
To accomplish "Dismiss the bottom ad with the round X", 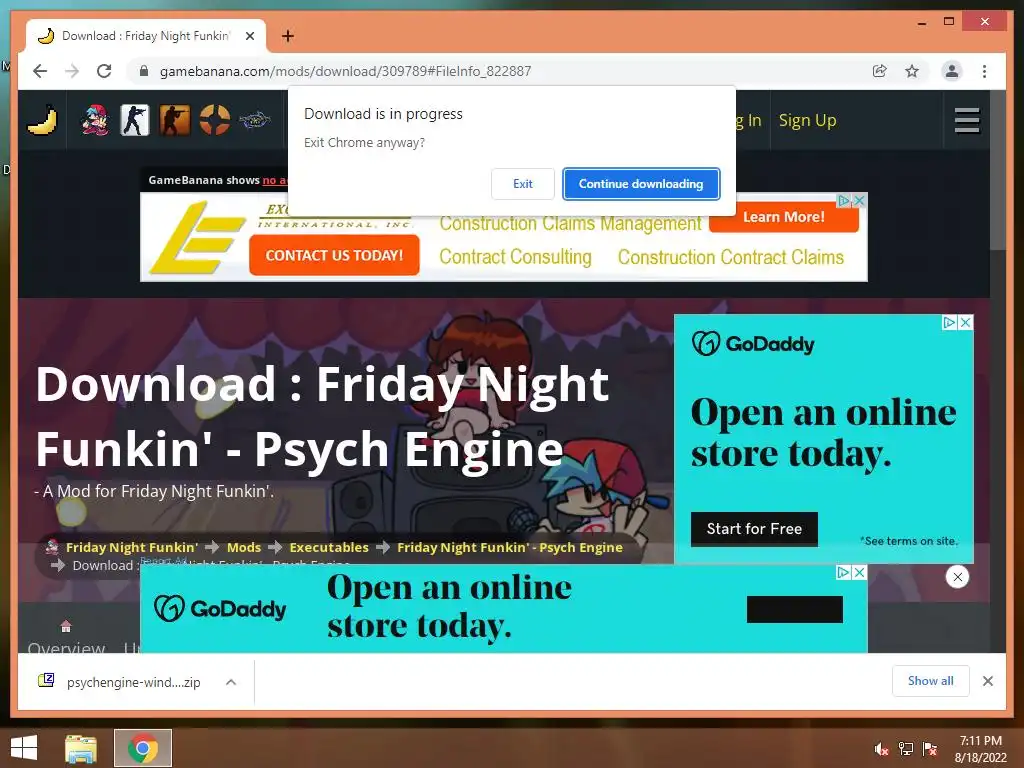I will point(957,577).
